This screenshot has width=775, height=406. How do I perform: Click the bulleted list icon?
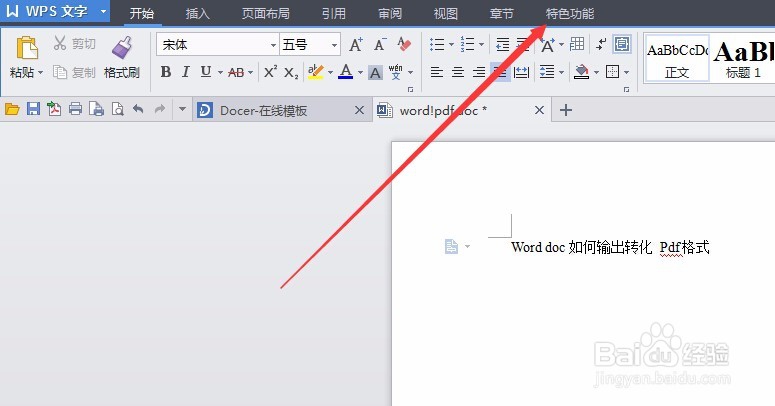tap(437, 45)
